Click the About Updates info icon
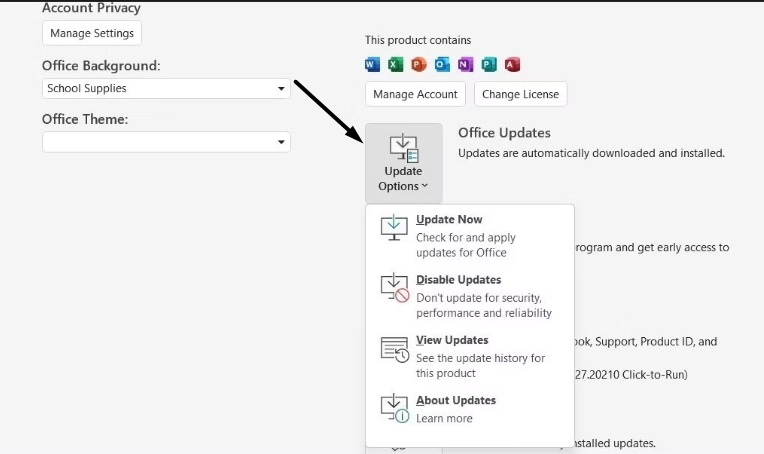The height and width of the screenshot is (454, 764). [x=395, y=409]
